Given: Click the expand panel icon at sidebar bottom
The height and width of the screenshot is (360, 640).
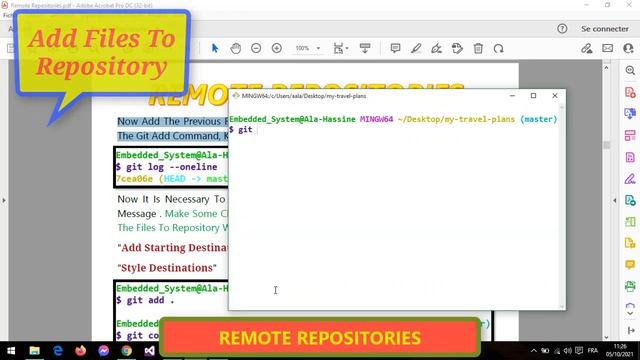Looking at the screenshot, I should tap(631, 331).
